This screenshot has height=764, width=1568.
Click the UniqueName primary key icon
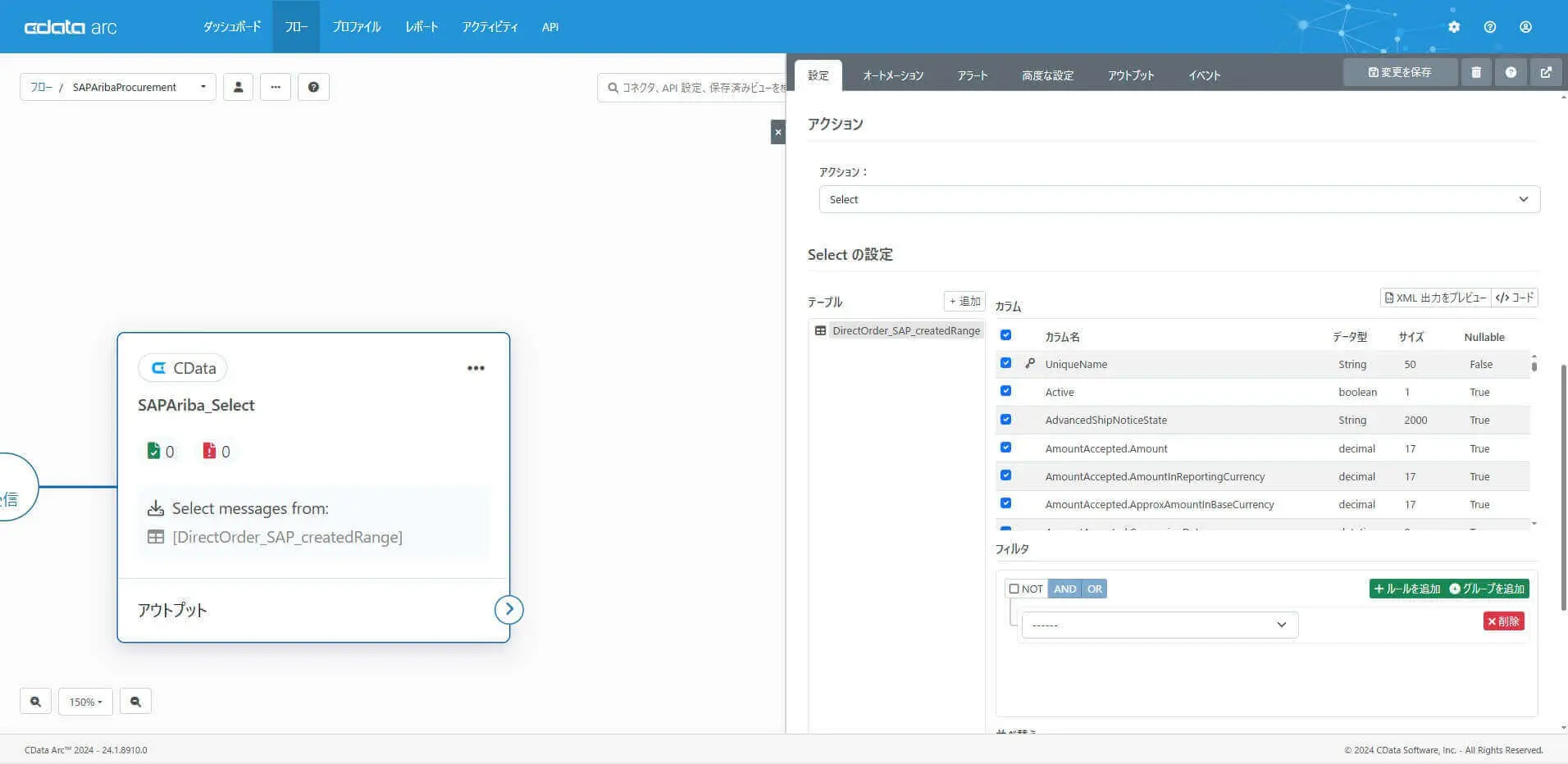(1030, 363)
